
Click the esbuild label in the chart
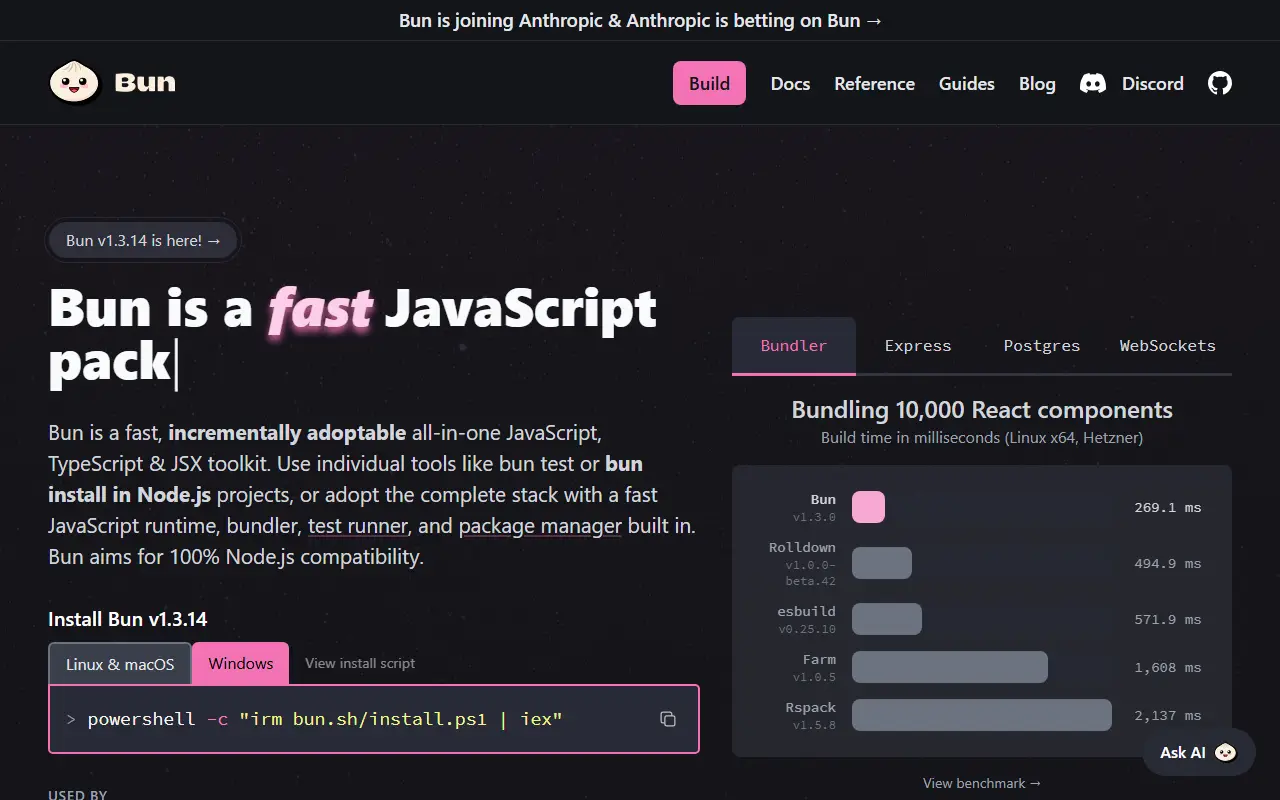pyautogui.click(x=806, y=612)
